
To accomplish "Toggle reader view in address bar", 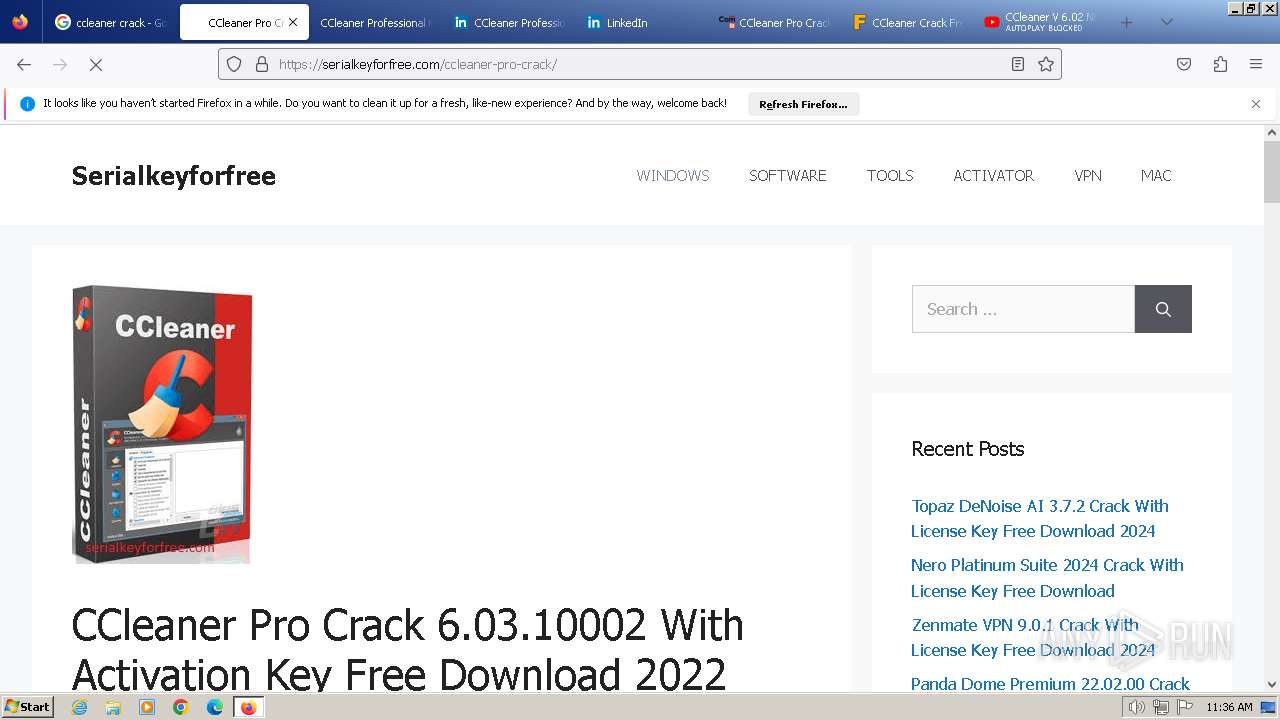I will click(1018, 64).
